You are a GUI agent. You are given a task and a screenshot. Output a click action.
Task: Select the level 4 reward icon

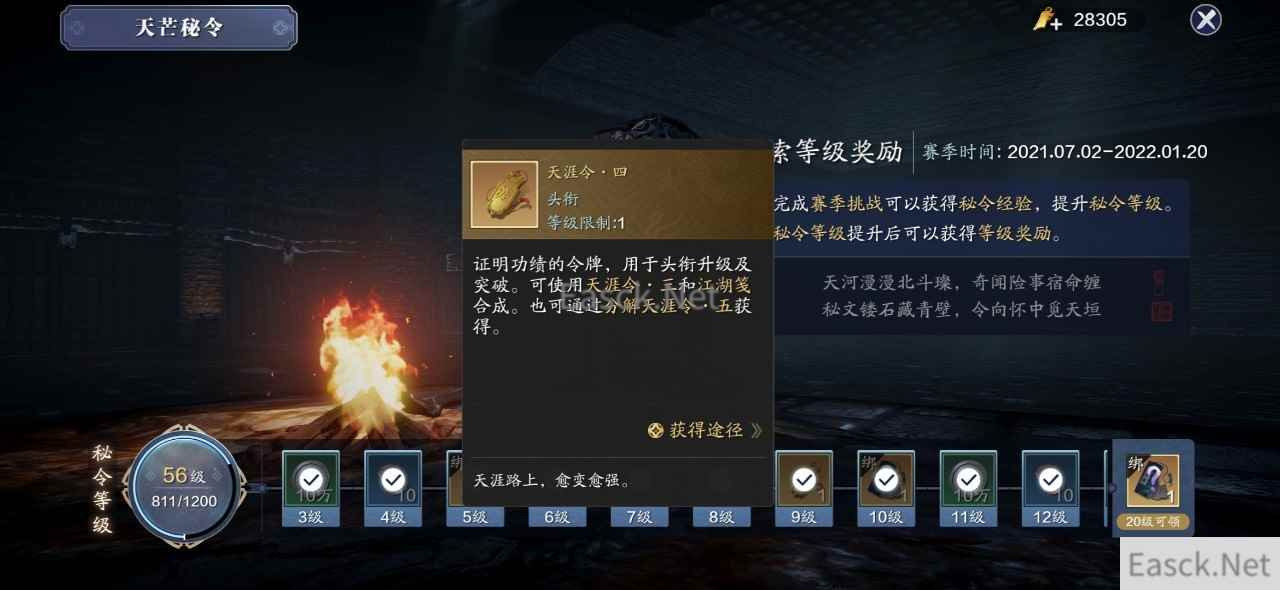[393, 479]
